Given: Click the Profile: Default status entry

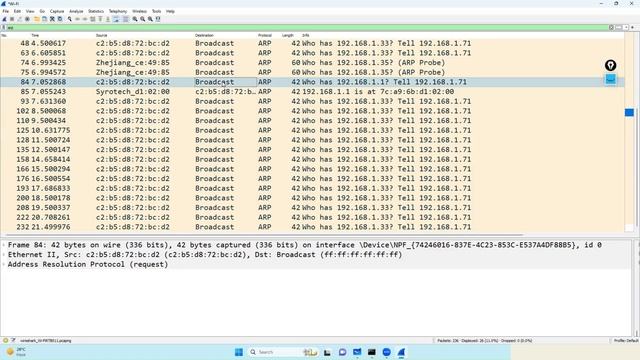Looking at the screenshot, I should [x=626, y=340].
